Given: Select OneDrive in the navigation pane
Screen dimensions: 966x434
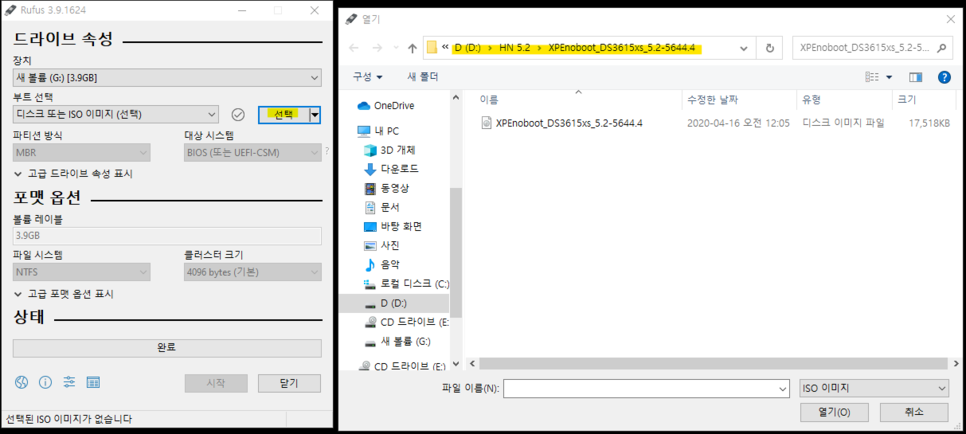Looking at the screenshot, I should pos(387,105).
